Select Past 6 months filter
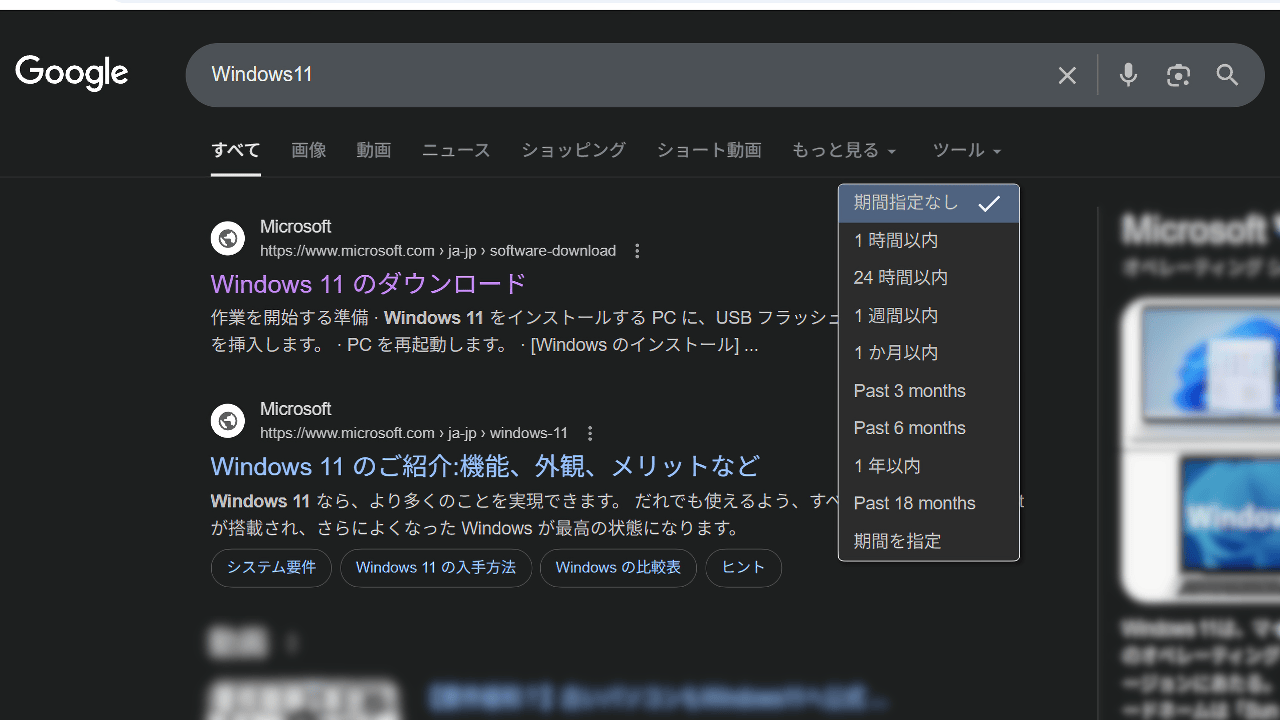The image size is (1280, 720). [929, 427]
